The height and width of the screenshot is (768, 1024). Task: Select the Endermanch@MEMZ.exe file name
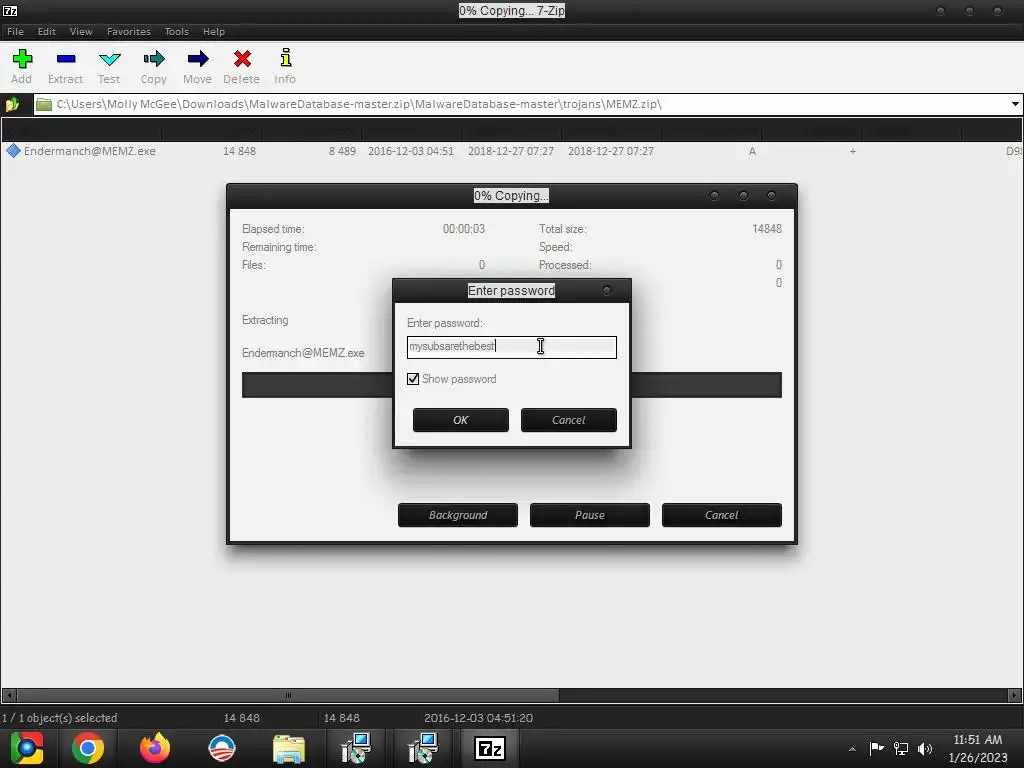89,151
